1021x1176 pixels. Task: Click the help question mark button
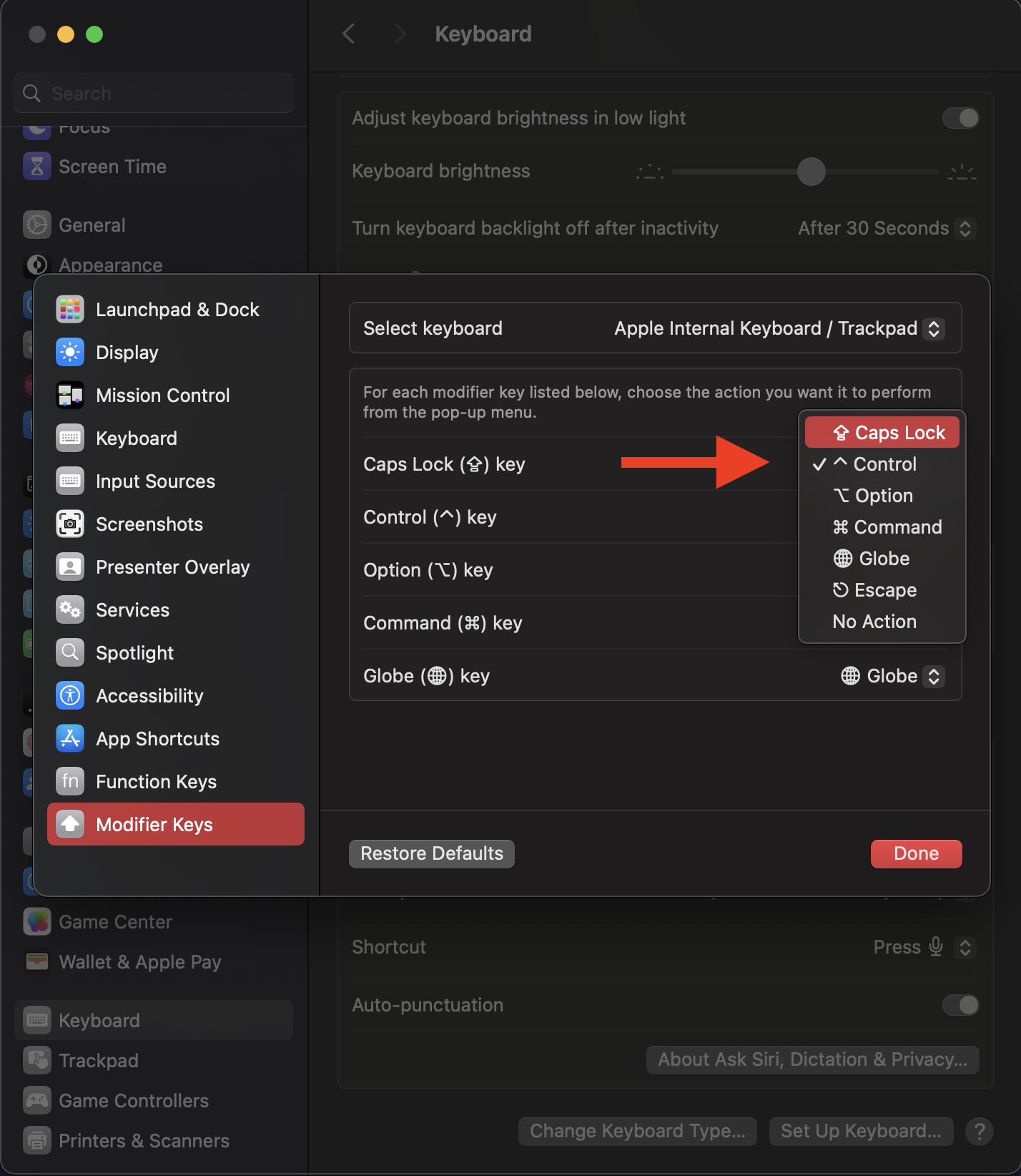point(980,1132)
